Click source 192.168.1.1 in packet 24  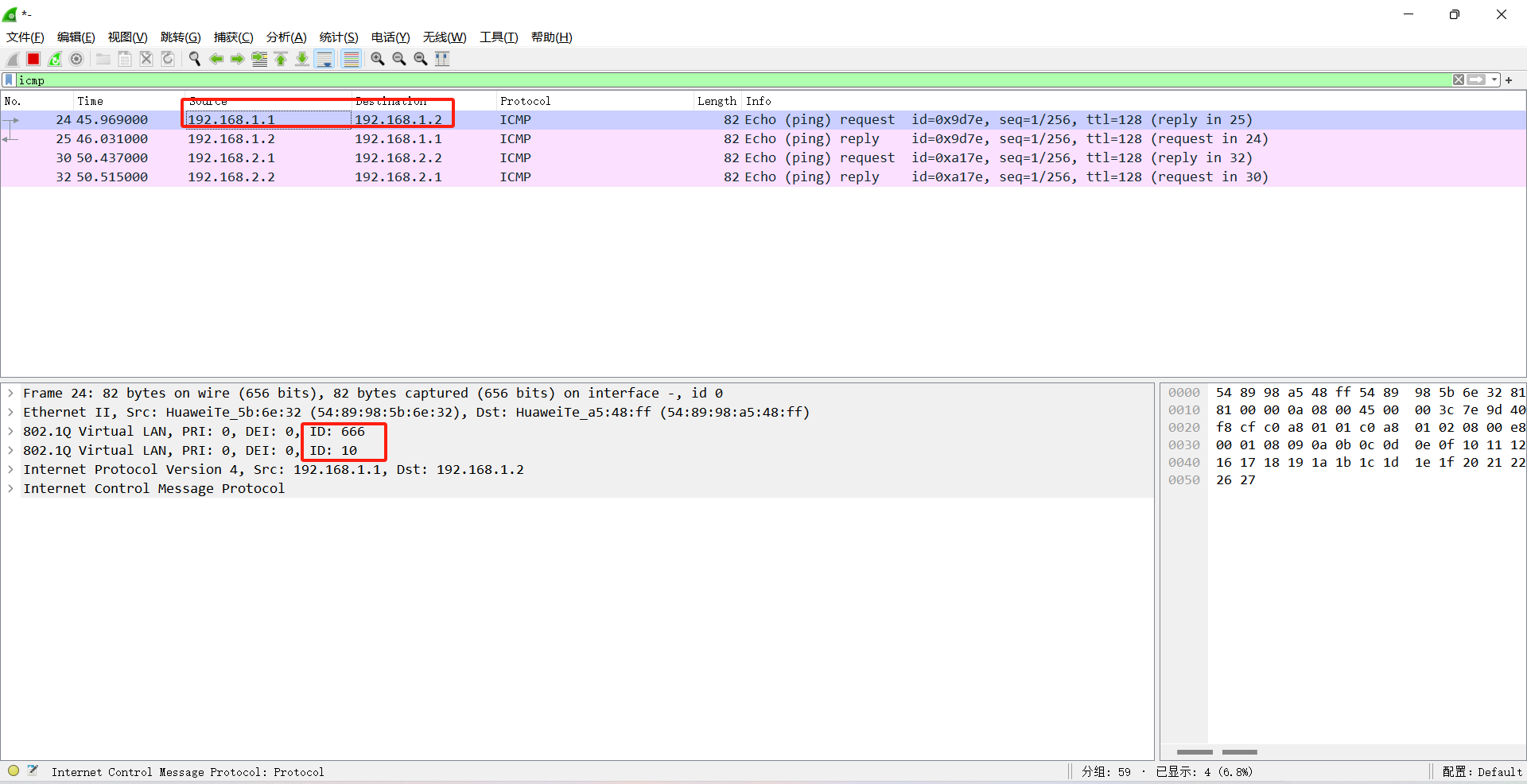pos(231,120)
